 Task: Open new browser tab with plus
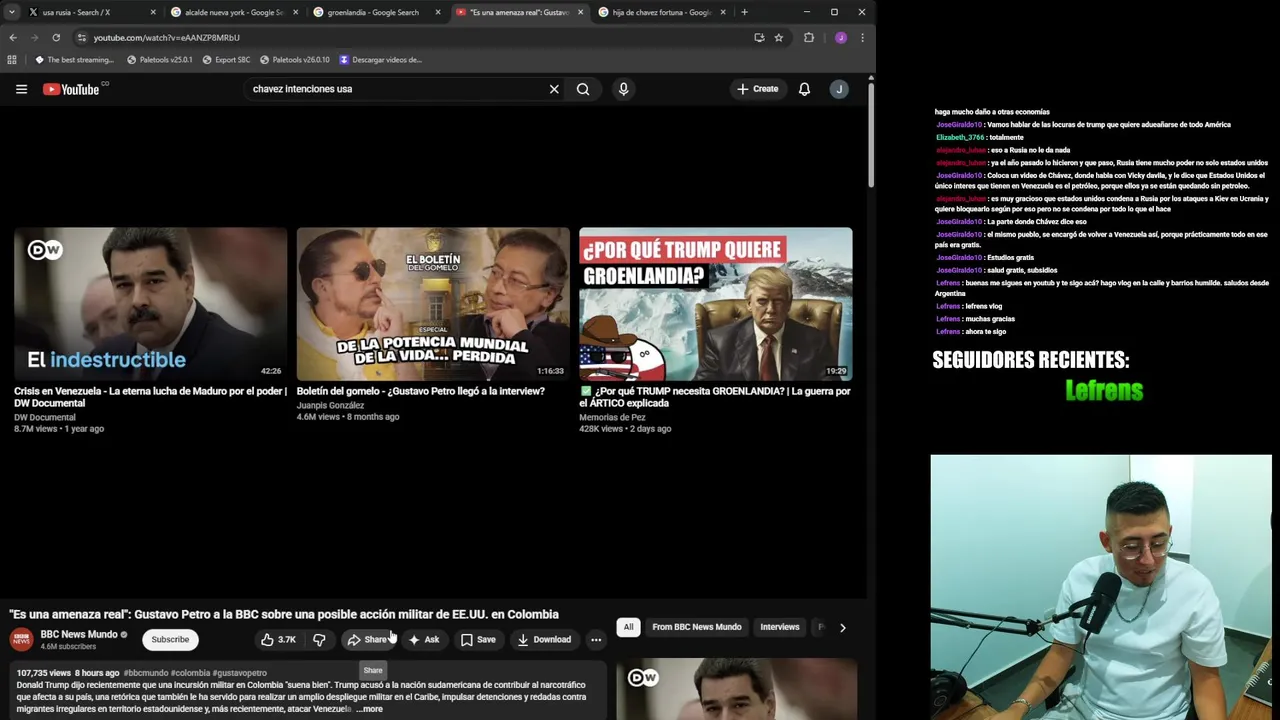coord(744,12)
